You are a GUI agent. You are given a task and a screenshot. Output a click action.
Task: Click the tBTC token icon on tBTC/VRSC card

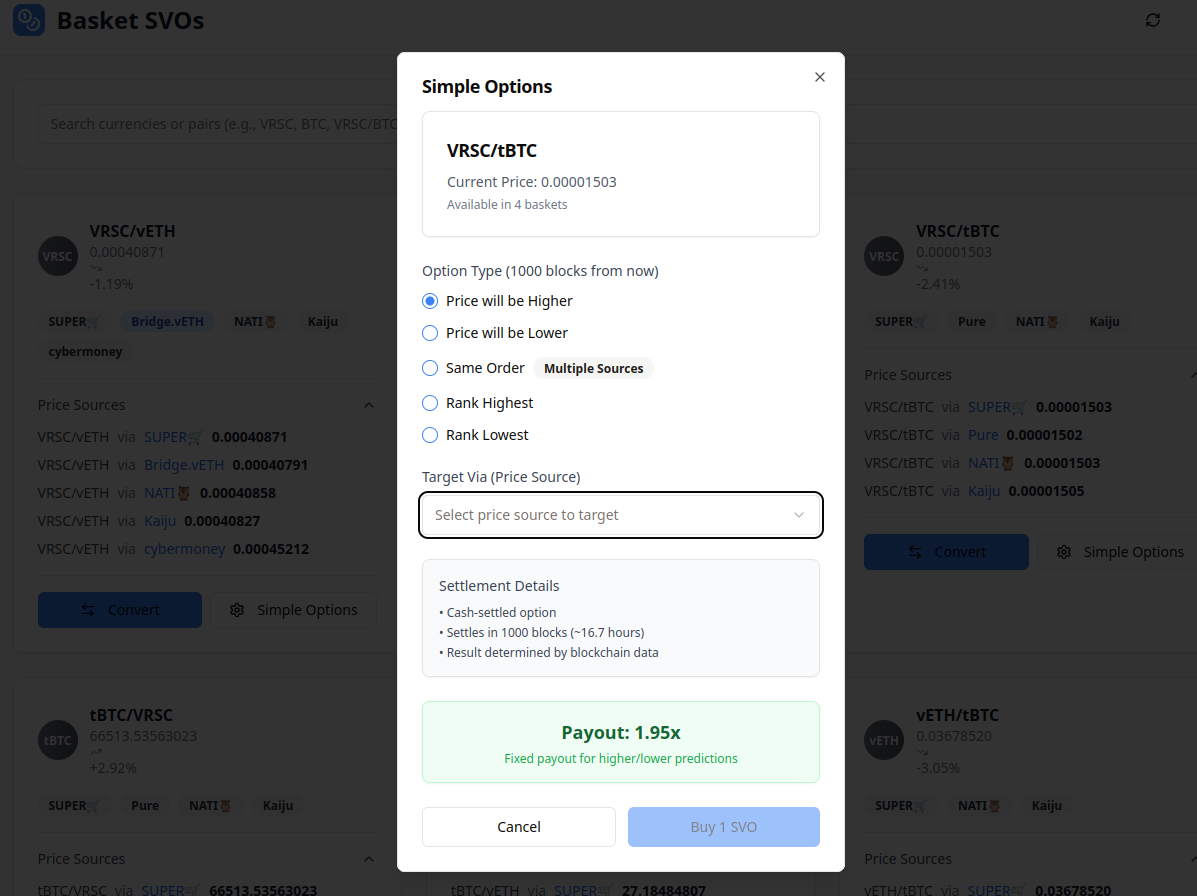click(x=57, y=740)
